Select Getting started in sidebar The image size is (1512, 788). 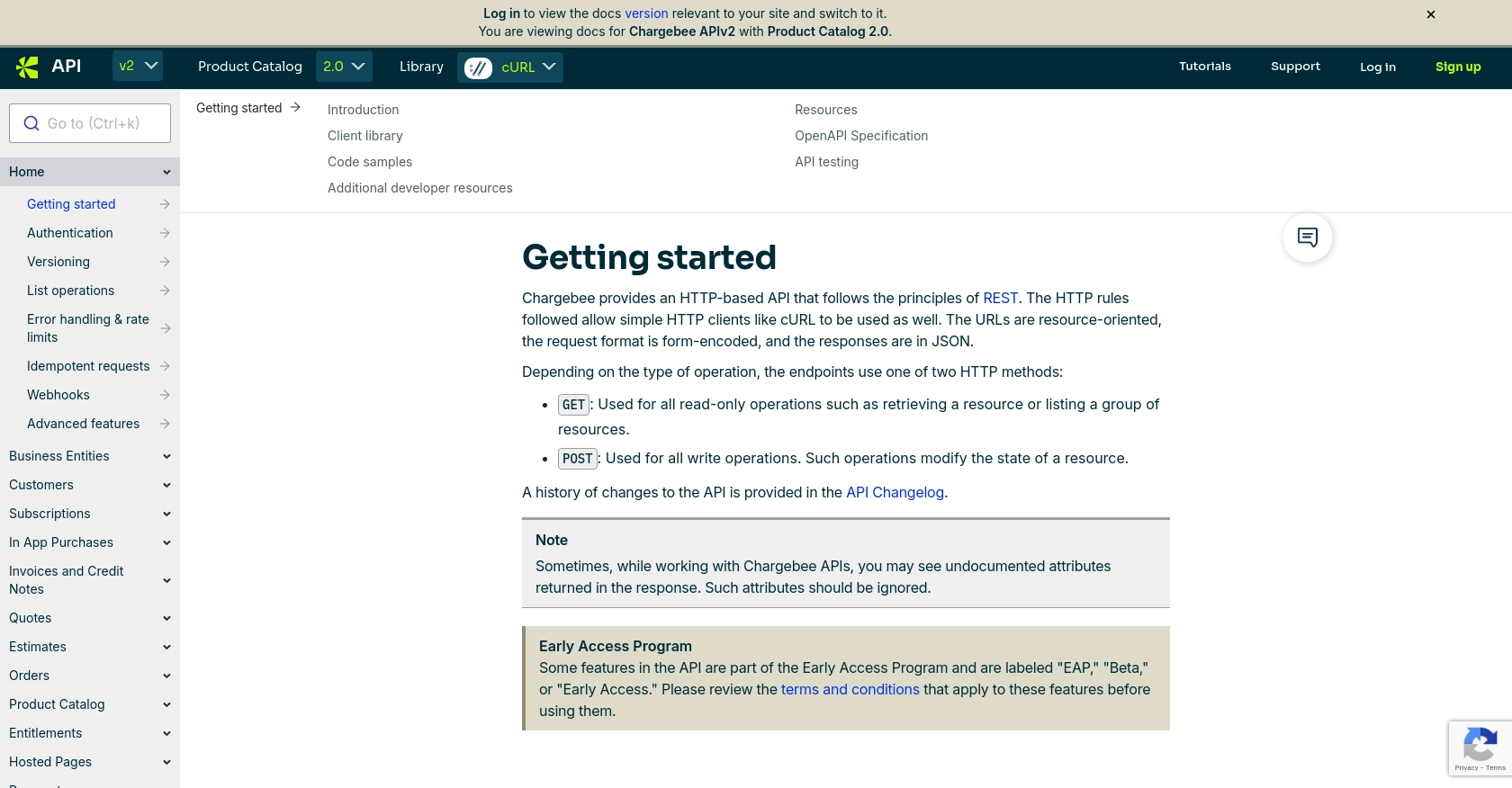pos(71,204)
